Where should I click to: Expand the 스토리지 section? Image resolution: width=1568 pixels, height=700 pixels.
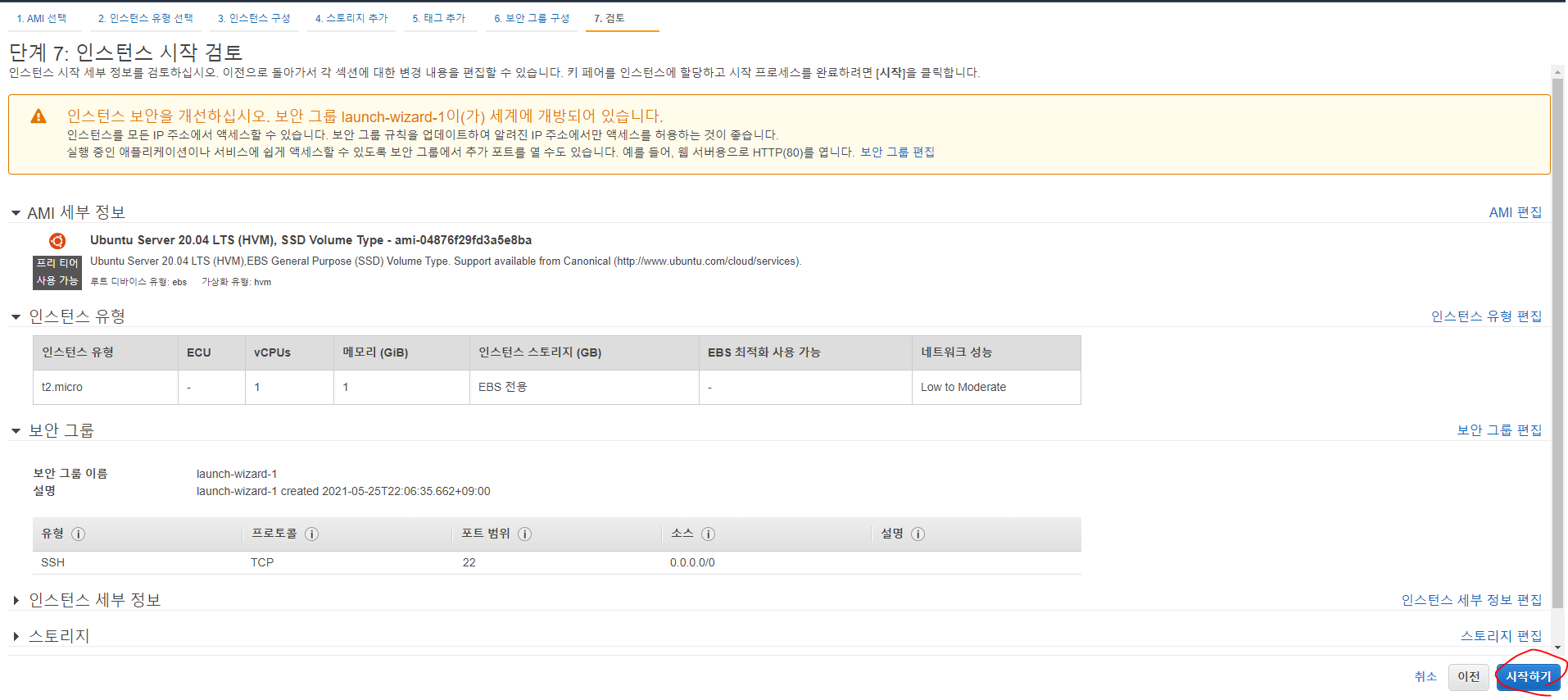pos(16,636)
